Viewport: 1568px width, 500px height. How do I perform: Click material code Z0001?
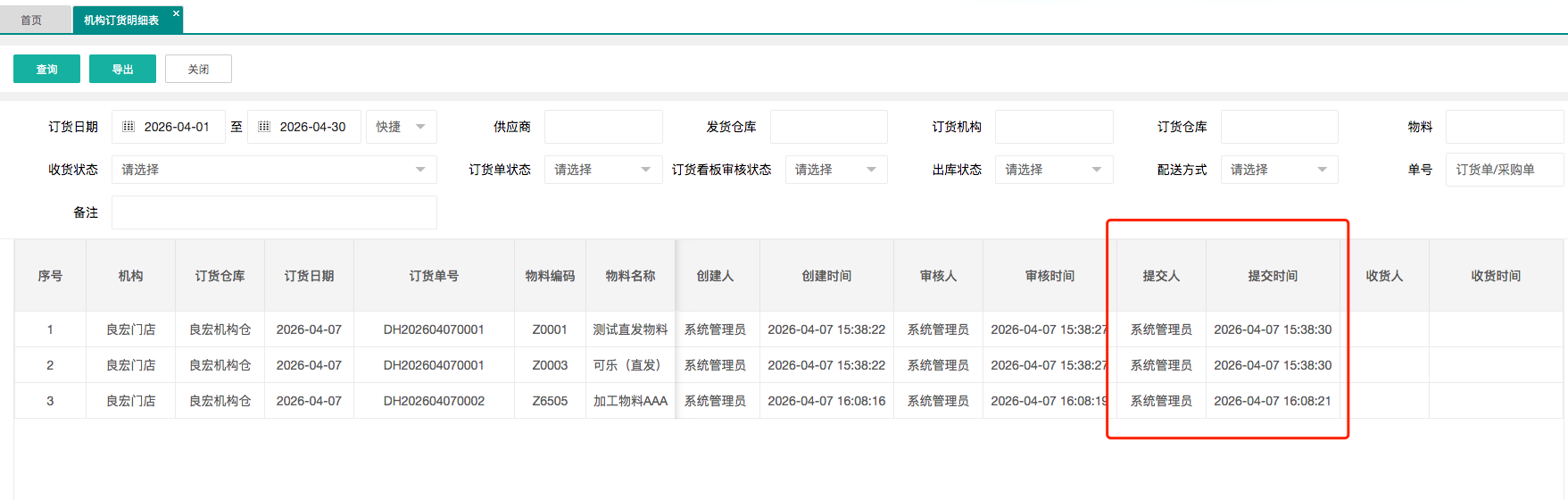(551, 329)
